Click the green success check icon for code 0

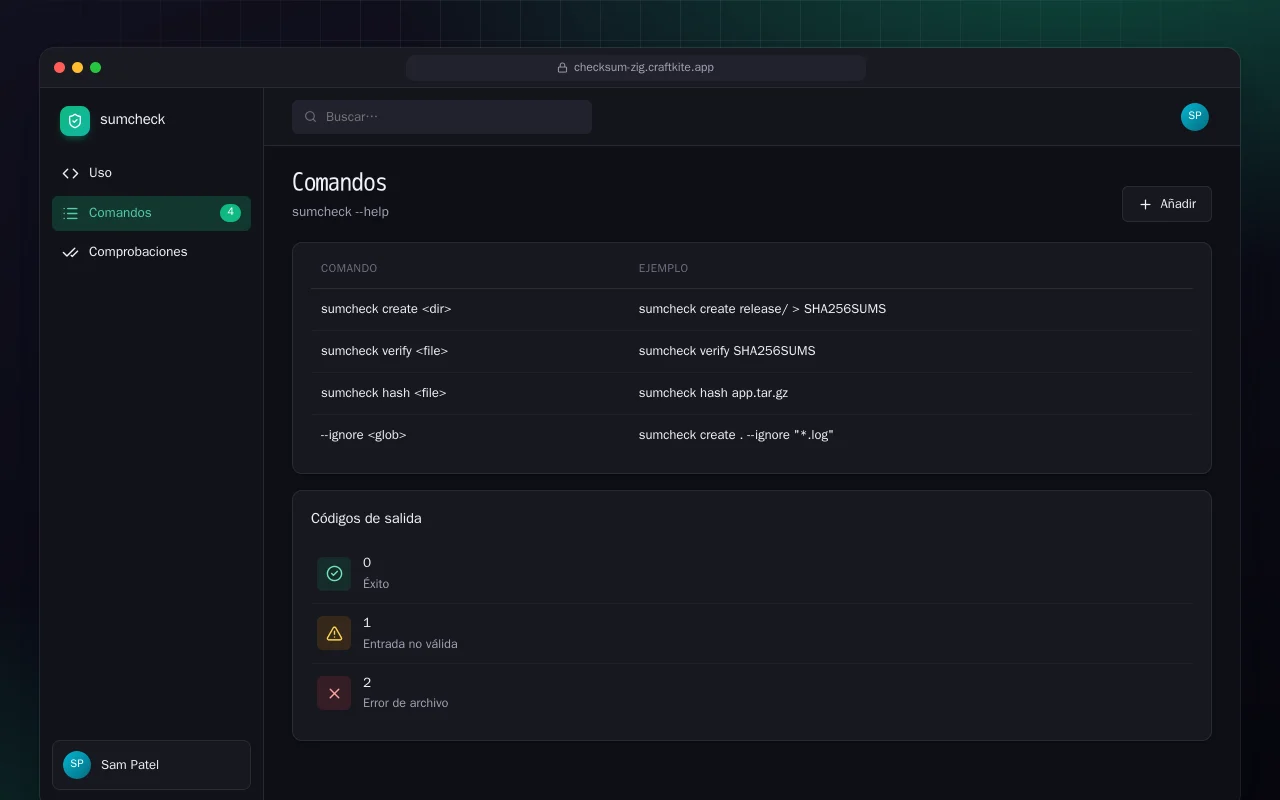(x=334, y=574)
